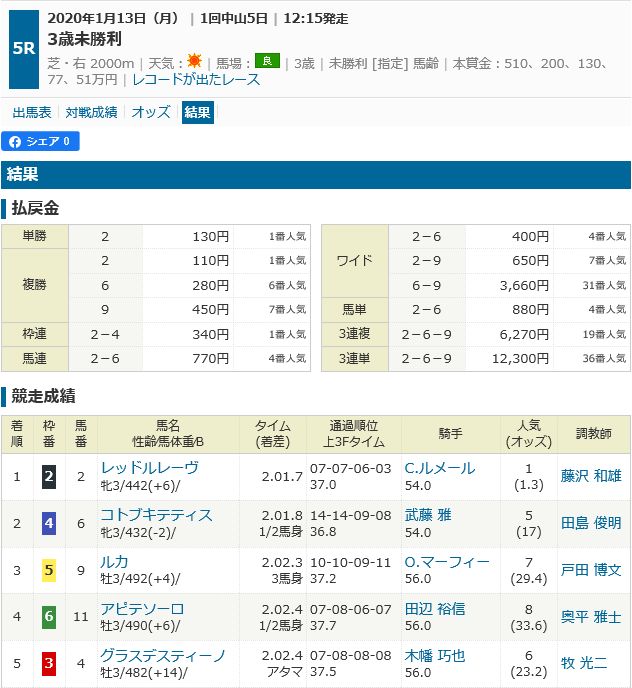Open the 出馬表 tab
632x688 pixels.
32,112
